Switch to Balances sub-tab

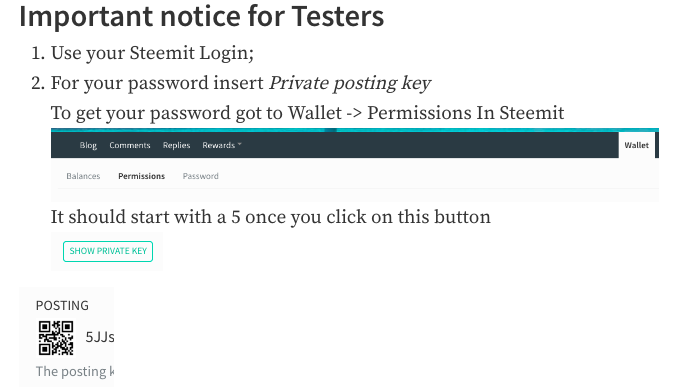pyautogui.click(x=83, y=176)
